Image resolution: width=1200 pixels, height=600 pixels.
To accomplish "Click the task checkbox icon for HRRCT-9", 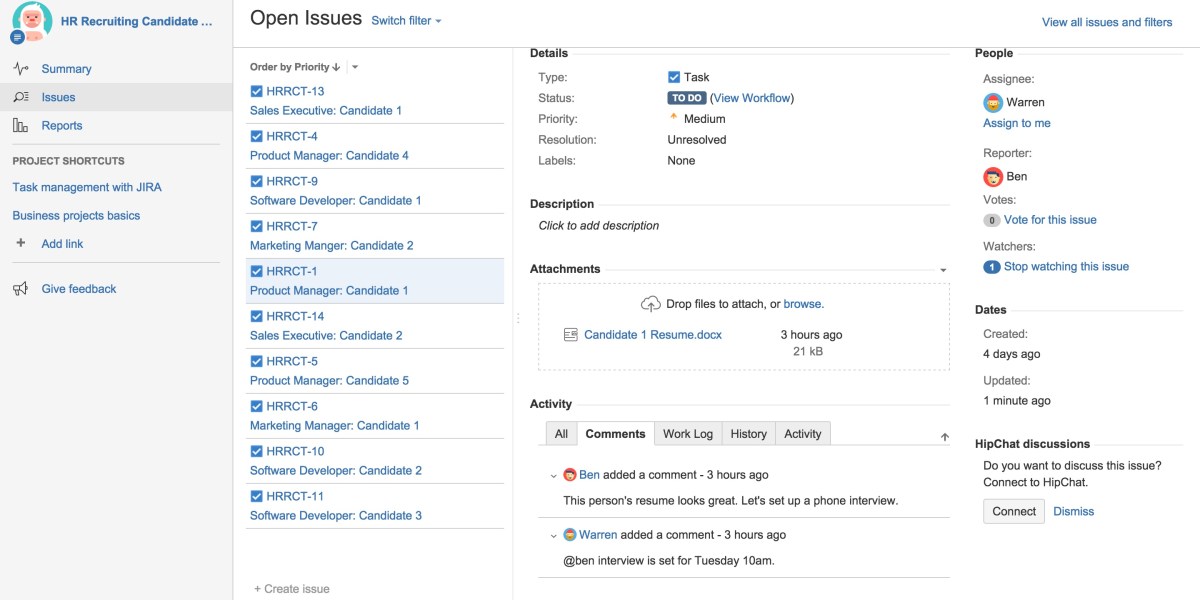I will (x=257, y=181).
